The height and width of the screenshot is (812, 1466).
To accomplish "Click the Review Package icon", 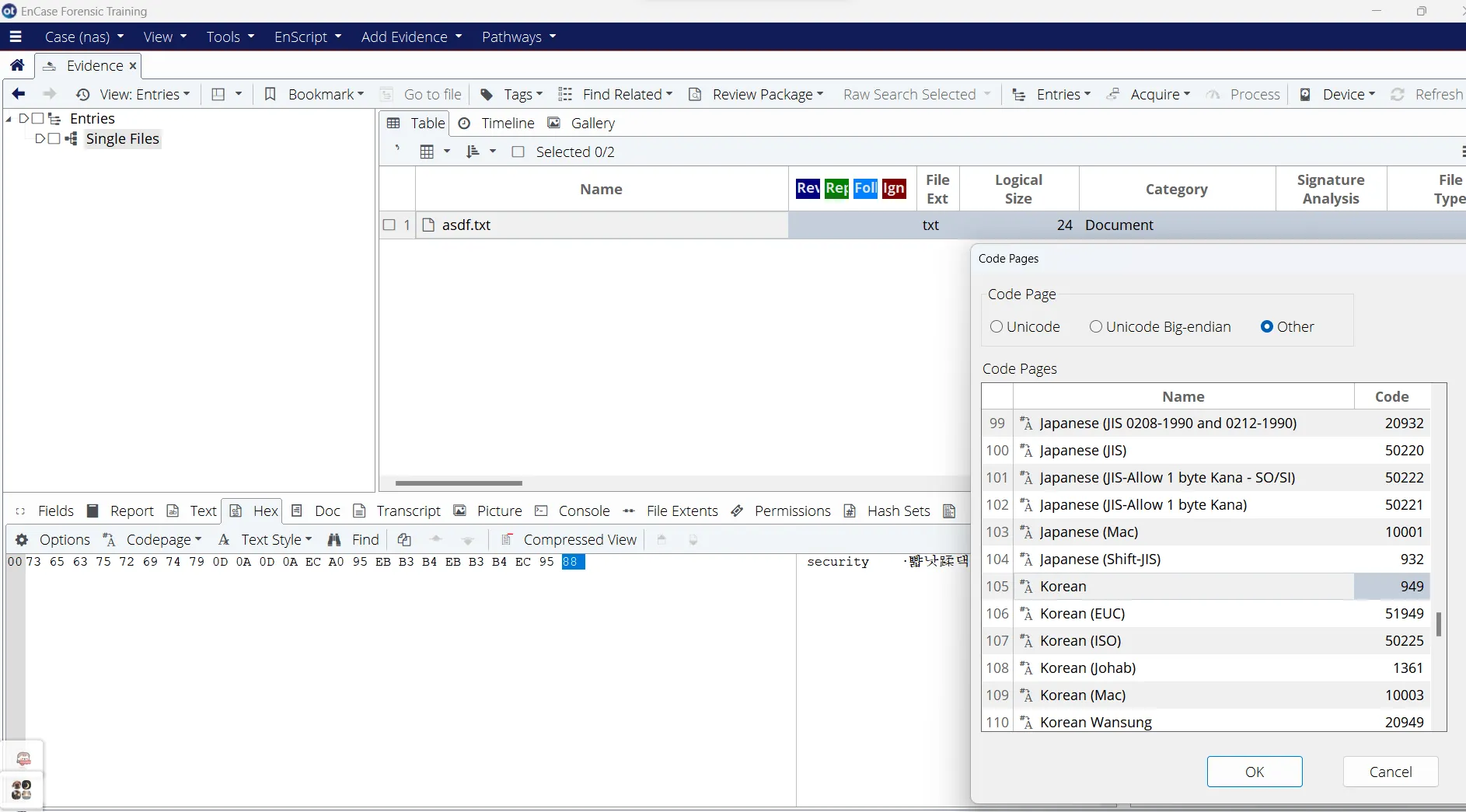I will (695, 94).
